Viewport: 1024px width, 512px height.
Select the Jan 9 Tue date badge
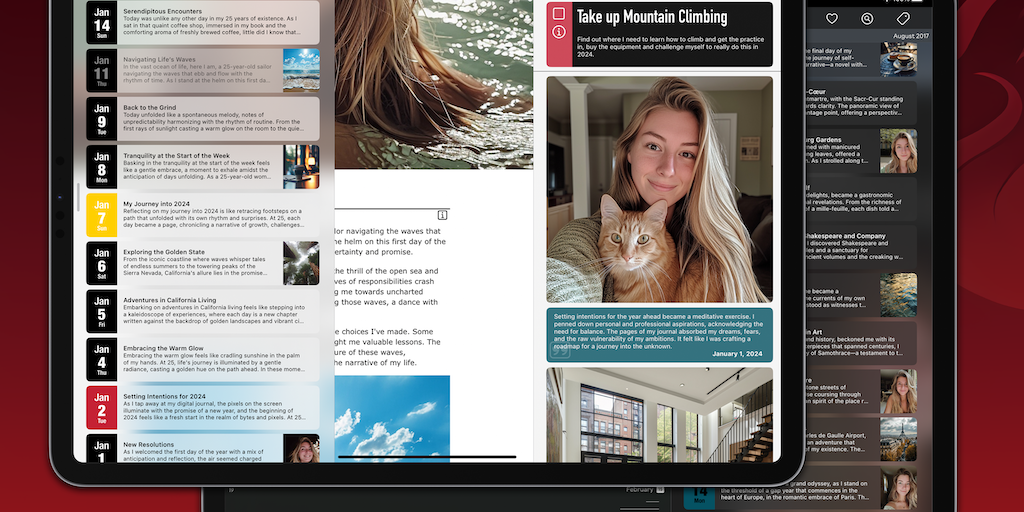101,118
